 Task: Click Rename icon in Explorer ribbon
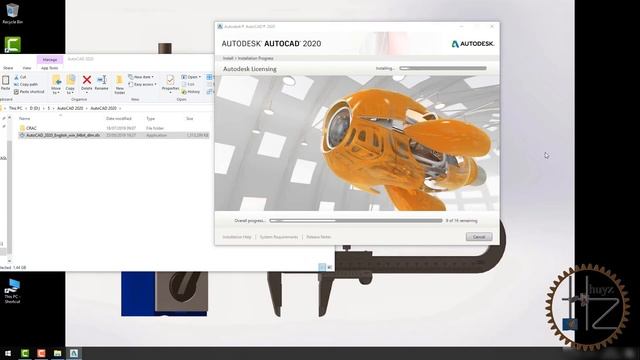click(102, 80)
